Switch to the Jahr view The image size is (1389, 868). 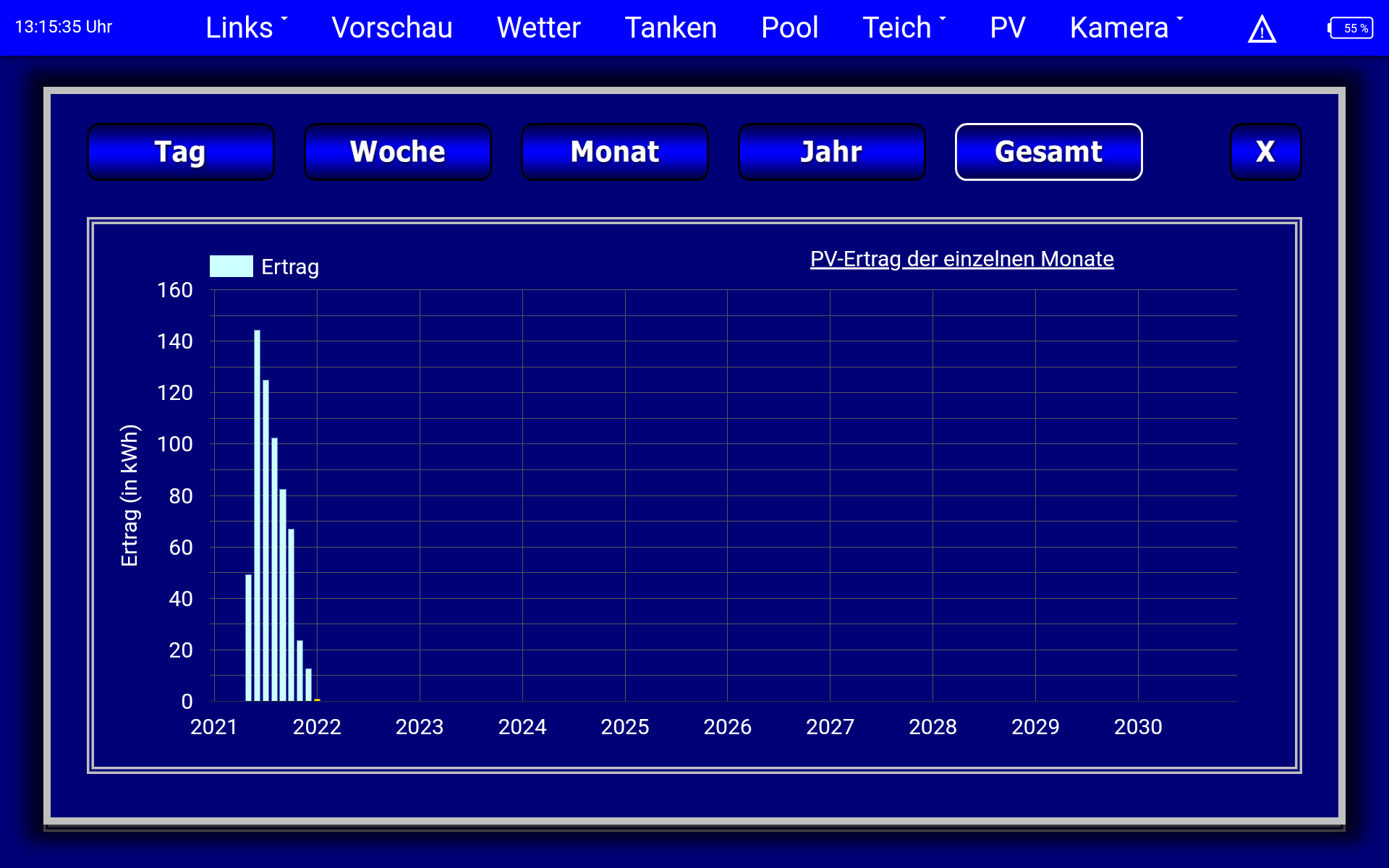(831, 152)
